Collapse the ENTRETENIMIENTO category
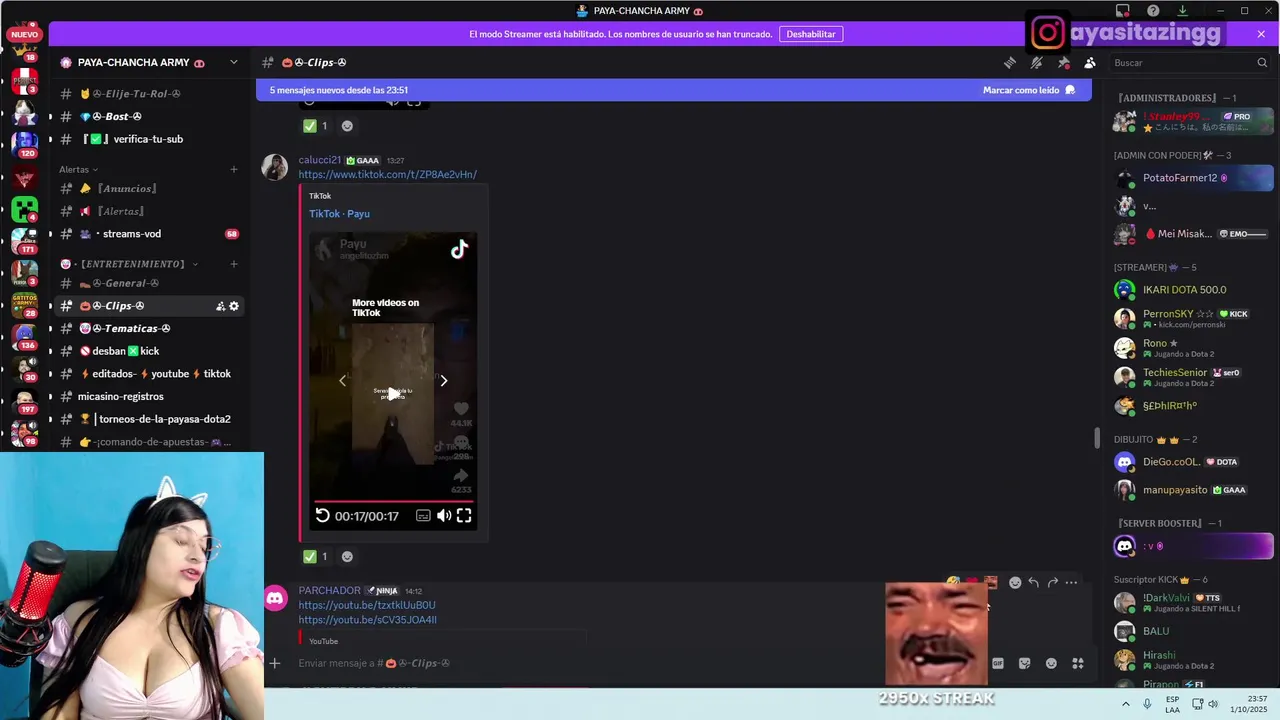The width and height of the screenshot is (1280, 720). pos(130,264)
